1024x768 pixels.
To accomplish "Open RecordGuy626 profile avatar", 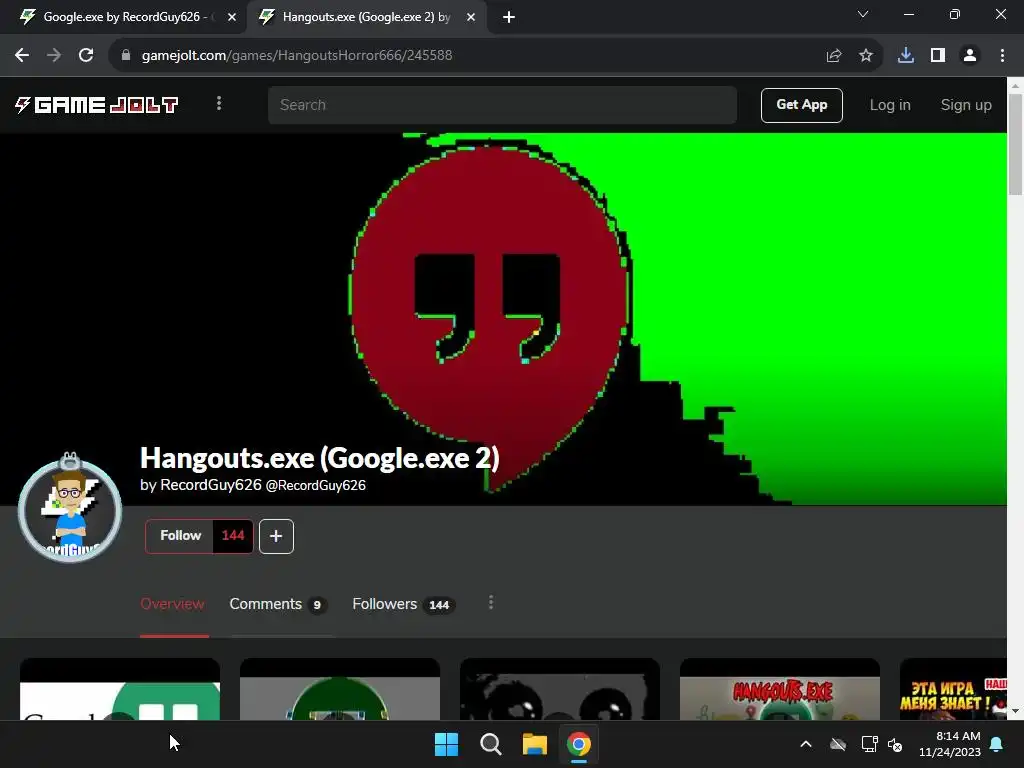I will tap(70, 510).
